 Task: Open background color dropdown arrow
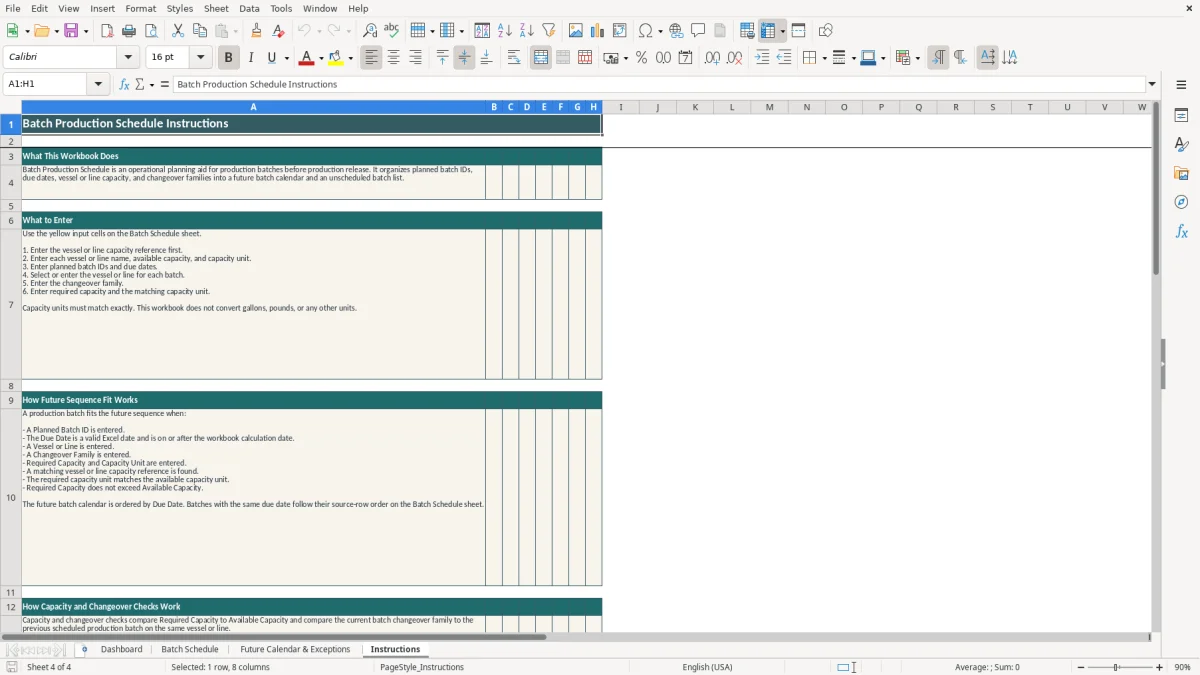click(x=350, y=58)
